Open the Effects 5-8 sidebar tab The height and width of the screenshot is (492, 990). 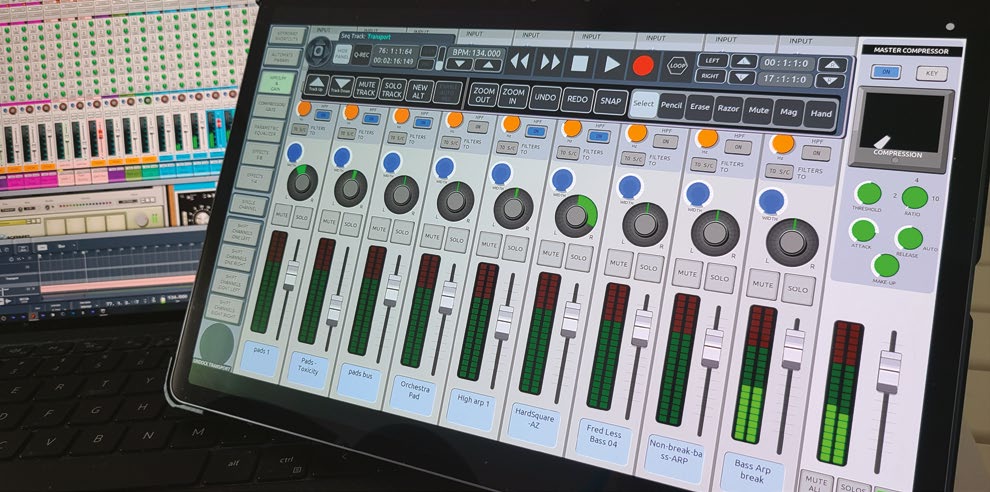click(x=261, y=155)
